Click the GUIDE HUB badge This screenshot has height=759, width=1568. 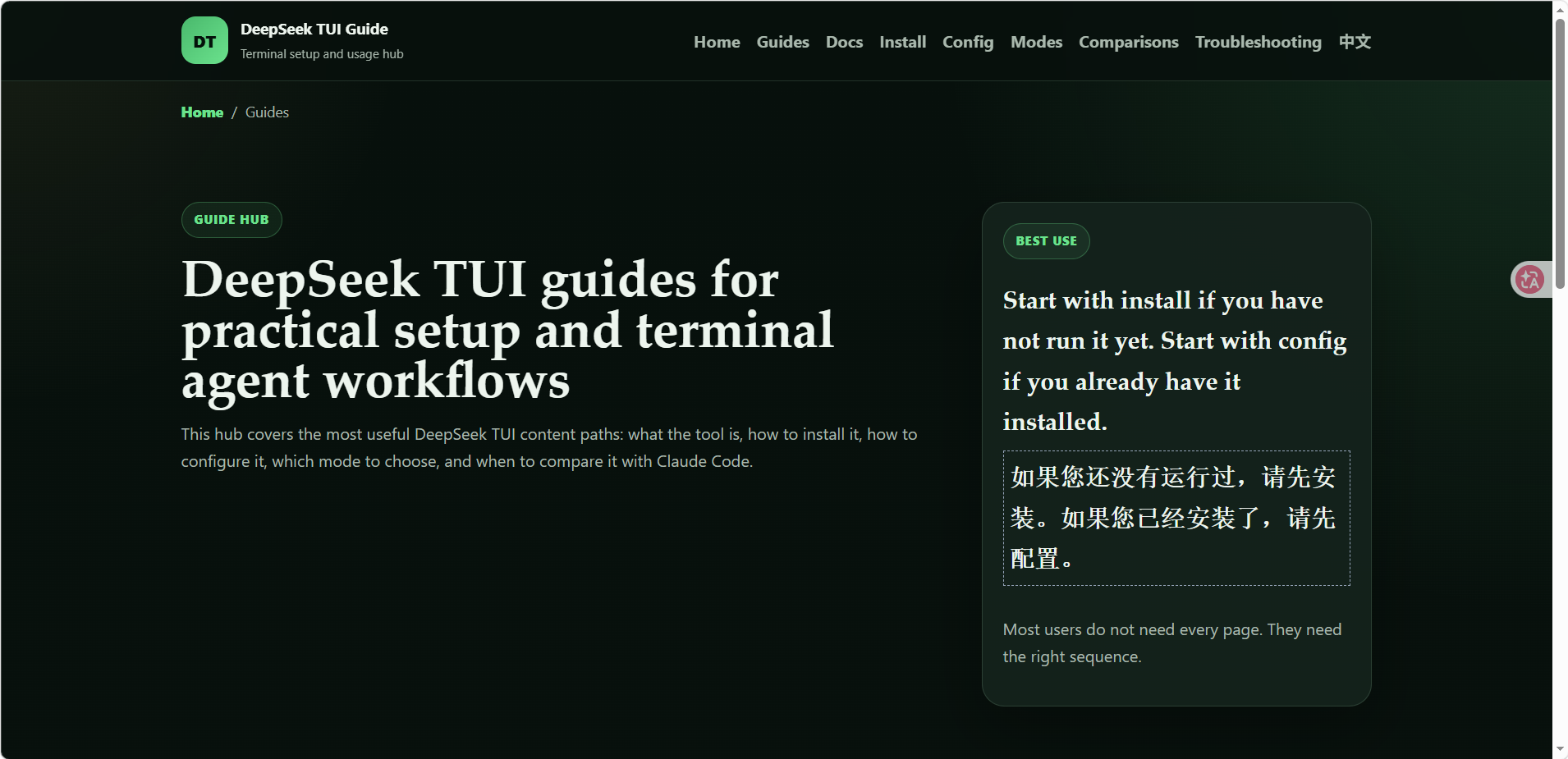point(232,220)
